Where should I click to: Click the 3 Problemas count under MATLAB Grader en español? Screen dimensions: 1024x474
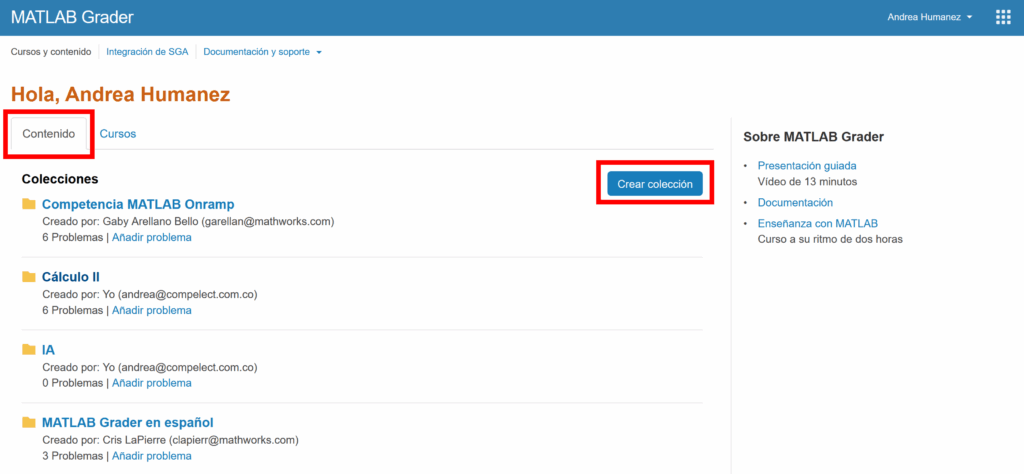72,456
